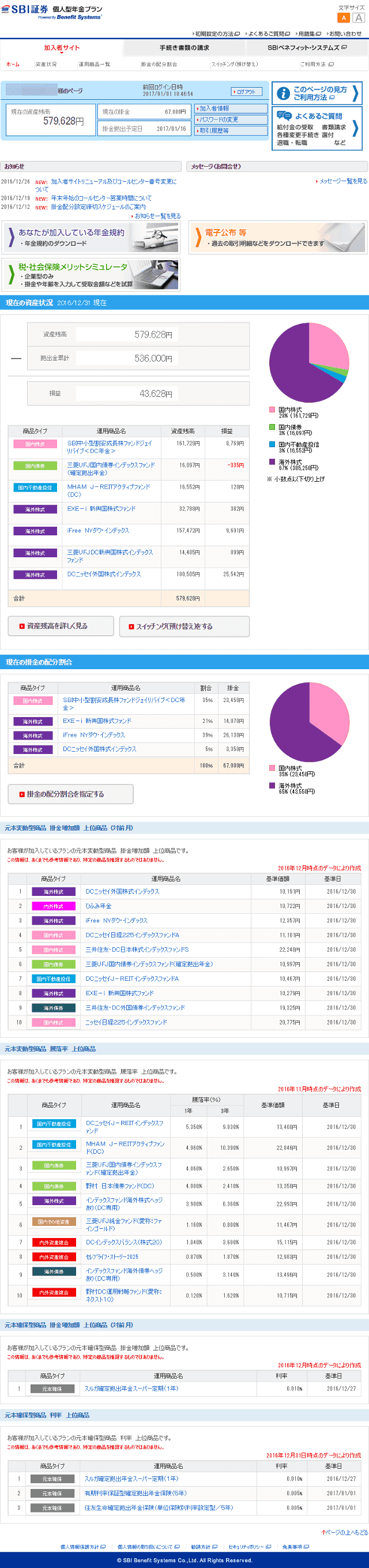Click 資産残高を詳しく見る button
369x1568 pixels.
tap(61, 626)
